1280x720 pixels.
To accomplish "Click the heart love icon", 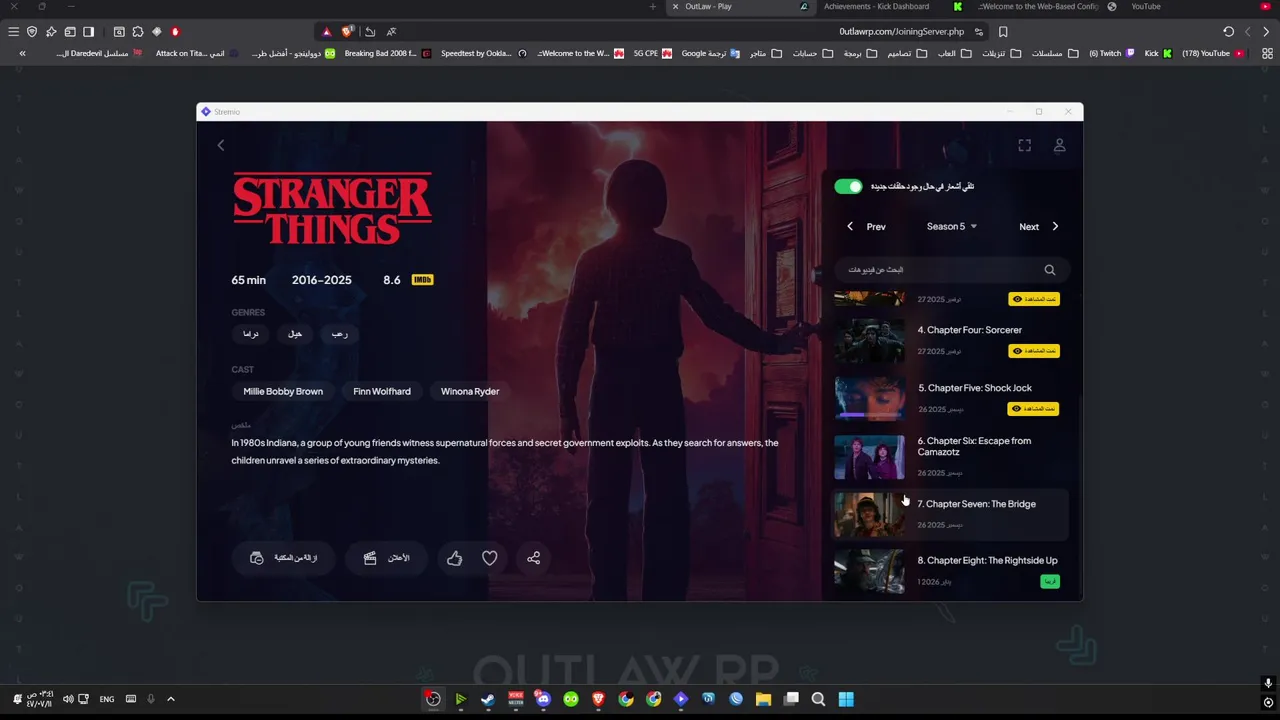I will pyautogui.click(x=490, y=558).
